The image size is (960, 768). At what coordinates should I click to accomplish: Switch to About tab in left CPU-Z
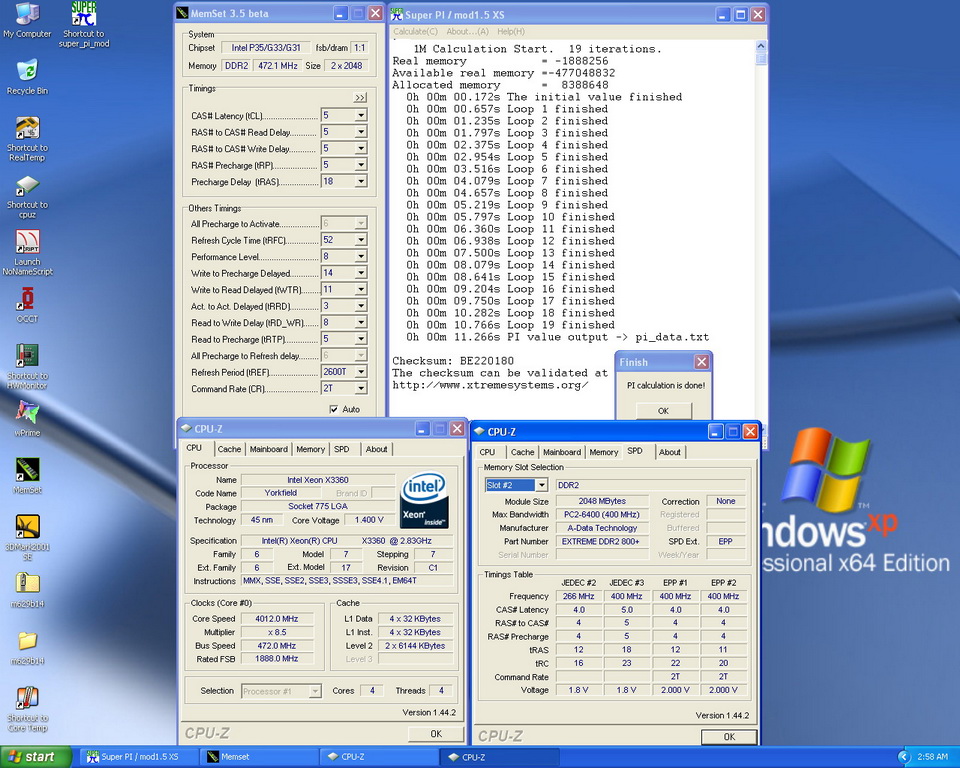[376, 449]
